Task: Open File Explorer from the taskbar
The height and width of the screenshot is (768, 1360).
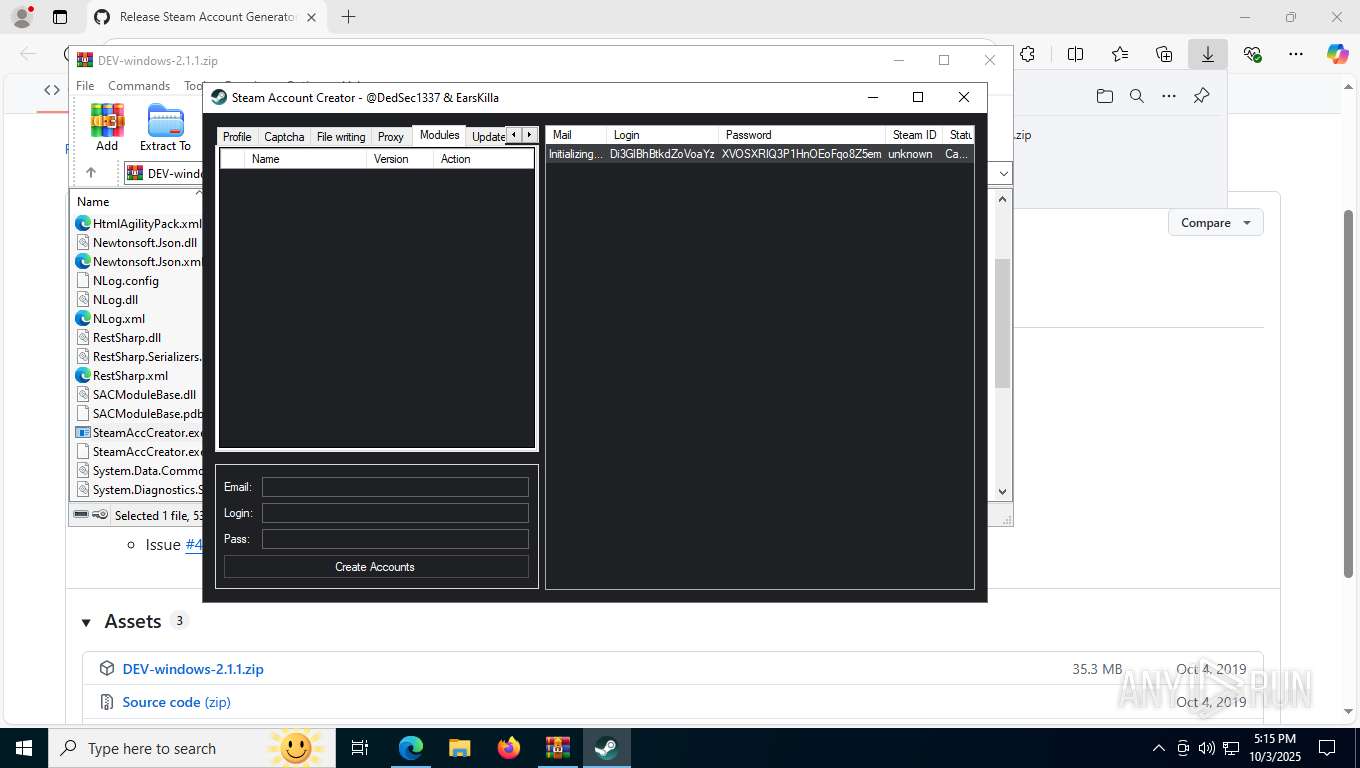Action: pyautogui.click(x=459, y=748)
